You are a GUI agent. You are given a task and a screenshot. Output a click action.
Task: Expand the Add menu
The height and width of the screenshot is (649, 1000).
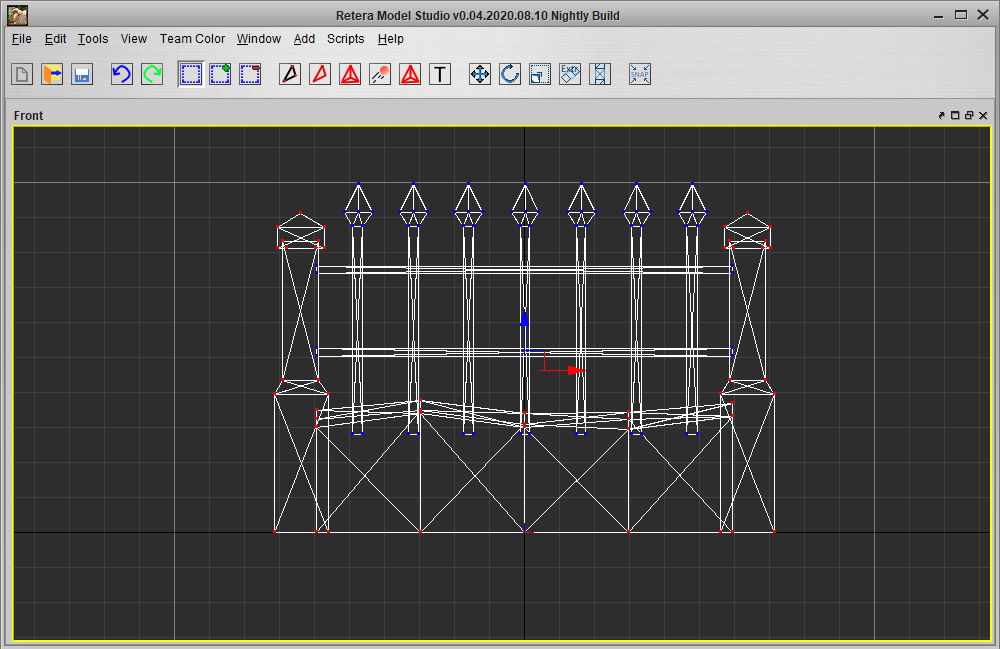pyautogui.click(x=304, y=39)
